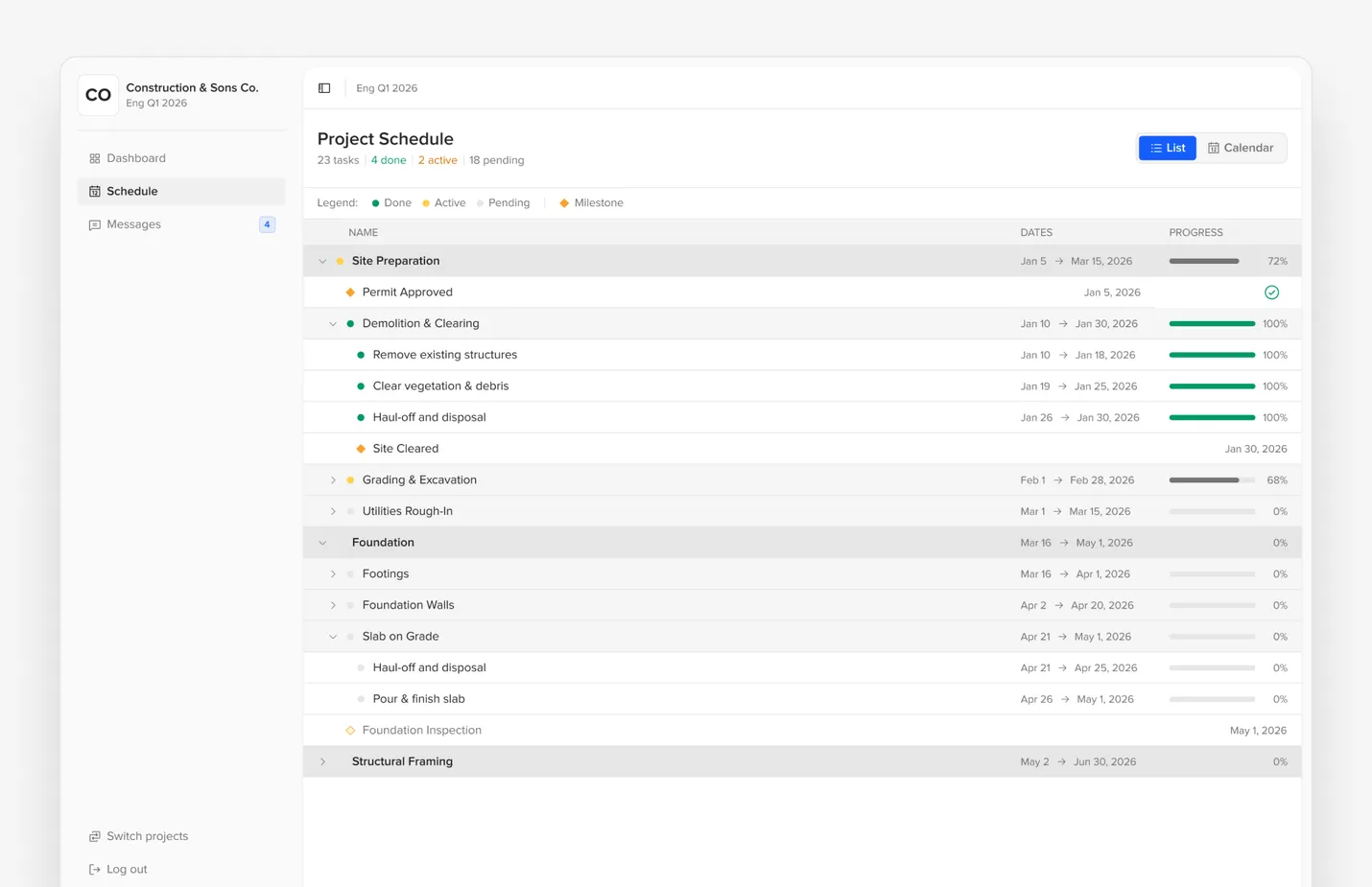Select the Pour & finish slab task name
Screen dimensions: 1372x887
click(x=418, y=699)
